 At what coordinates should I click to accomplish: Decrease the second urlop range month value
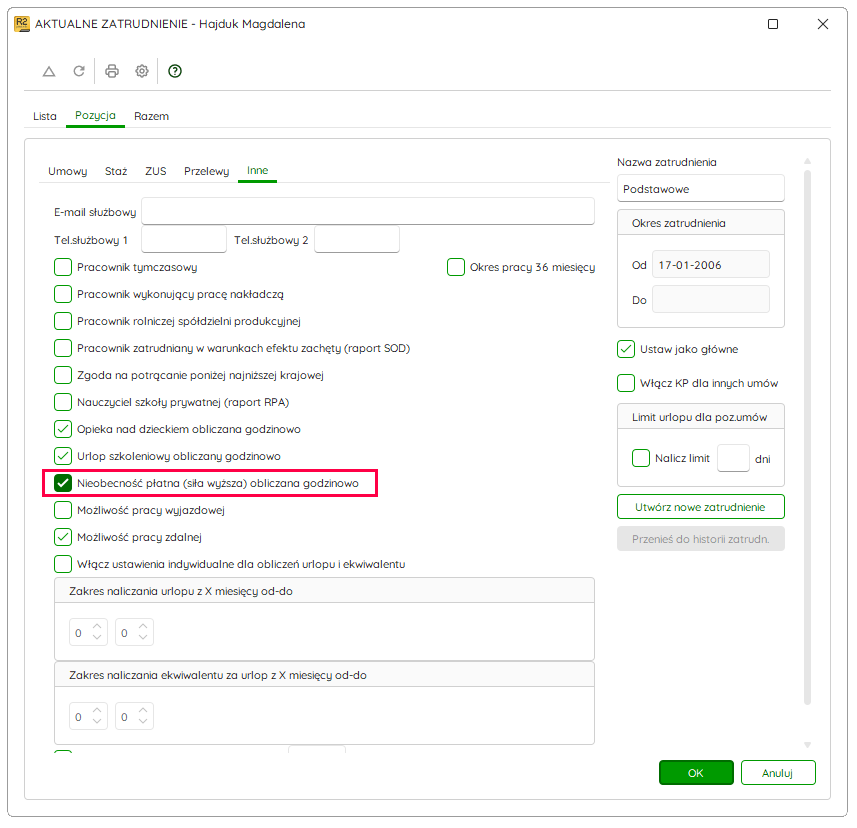pos(143,638)
